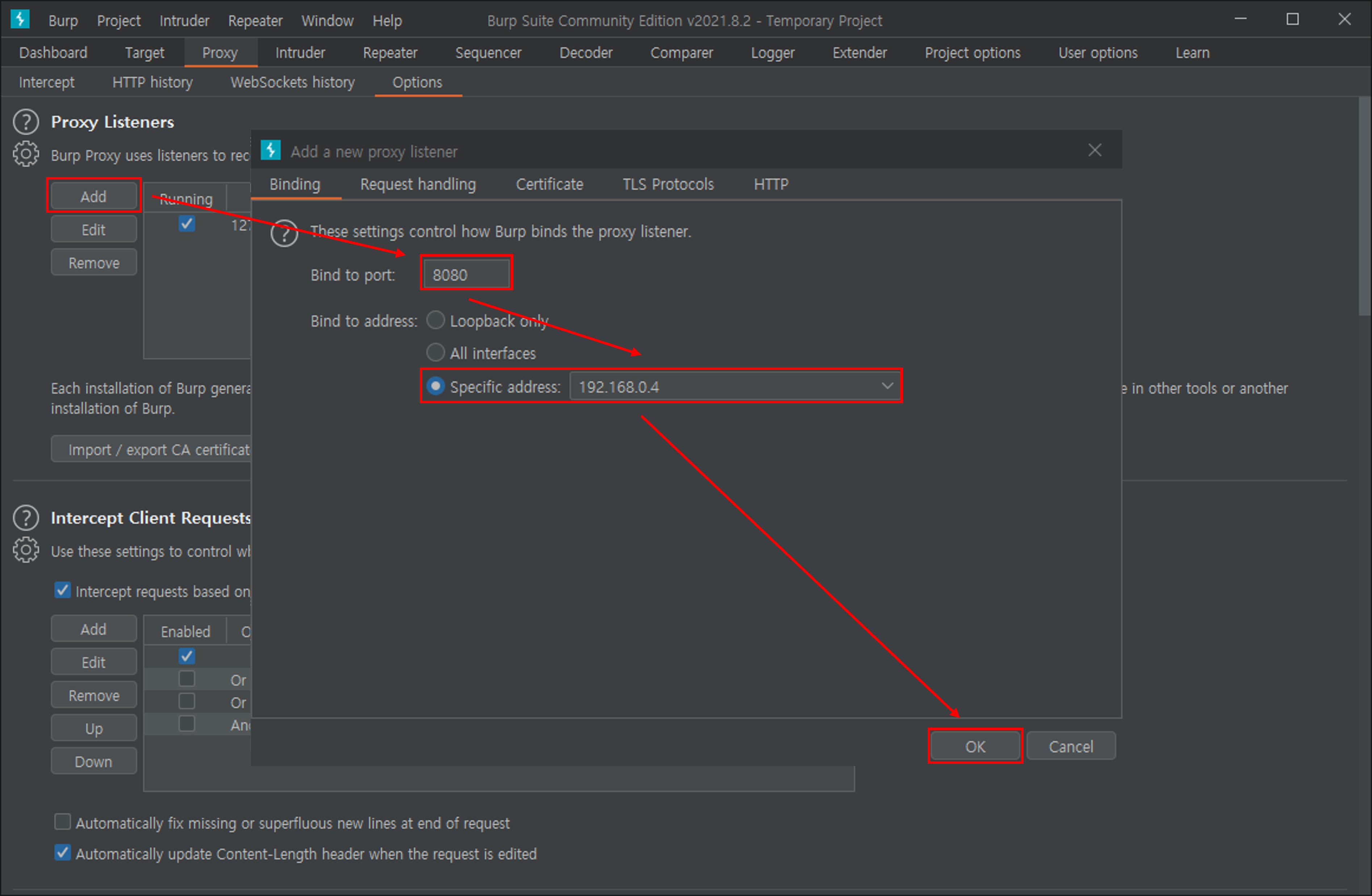Open the Proxy Listeners gear settings icon

click(x=26, y=155)
